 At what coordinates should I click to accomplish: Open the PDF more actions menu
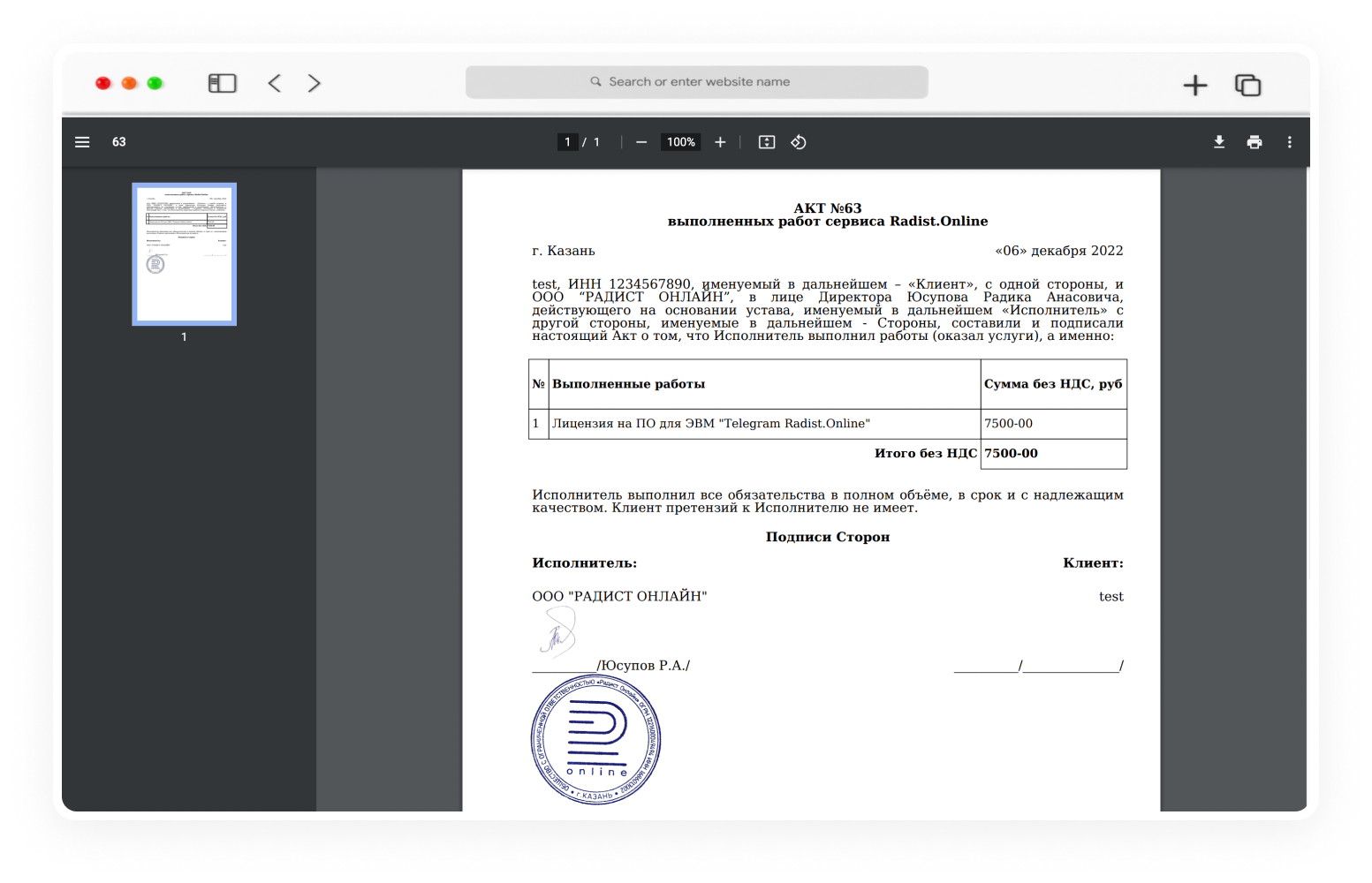click(1290, 142)
